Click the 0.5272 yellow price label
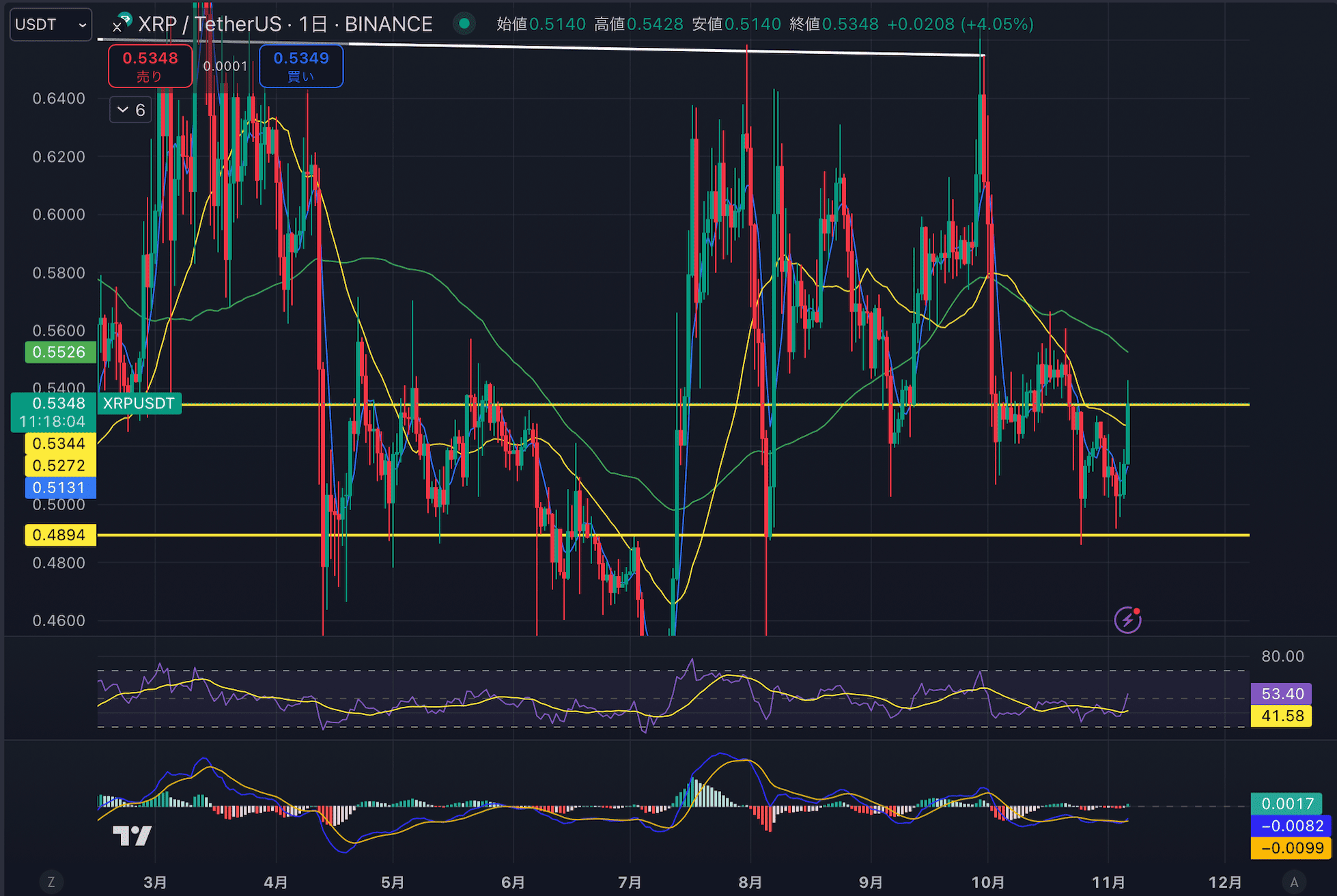 59,466
